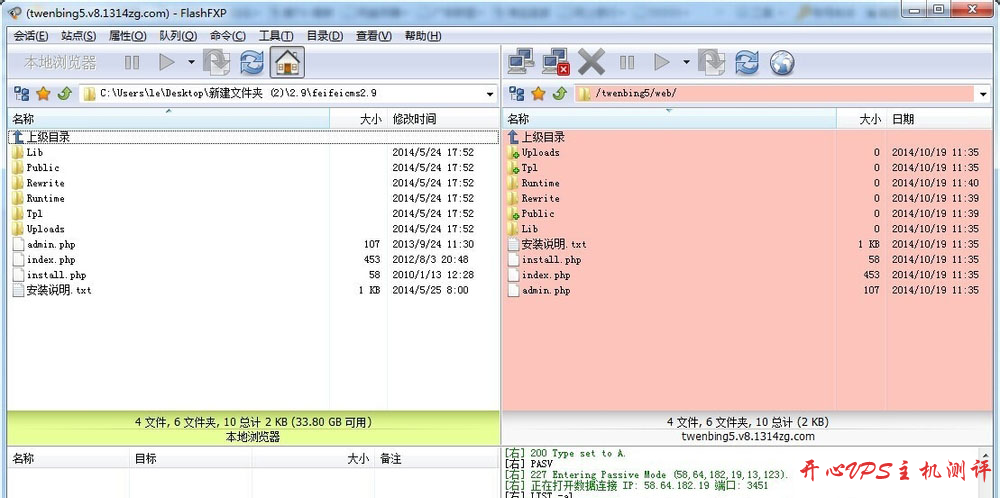Click the local home browser icon
1000x498 pixels.
tap(287, 62)
